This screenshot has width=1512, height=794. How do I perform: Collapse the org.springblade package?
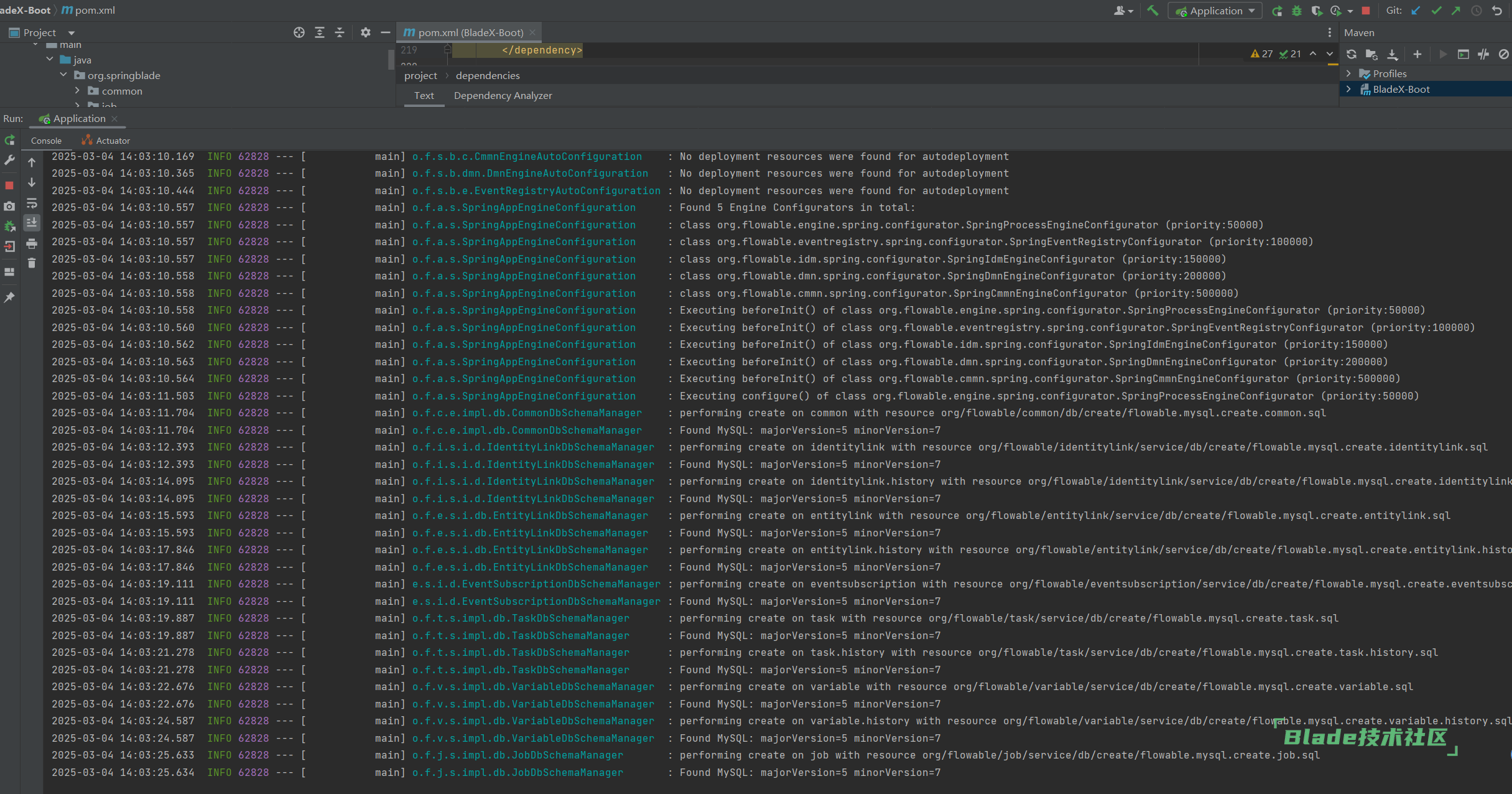point(63,75)
